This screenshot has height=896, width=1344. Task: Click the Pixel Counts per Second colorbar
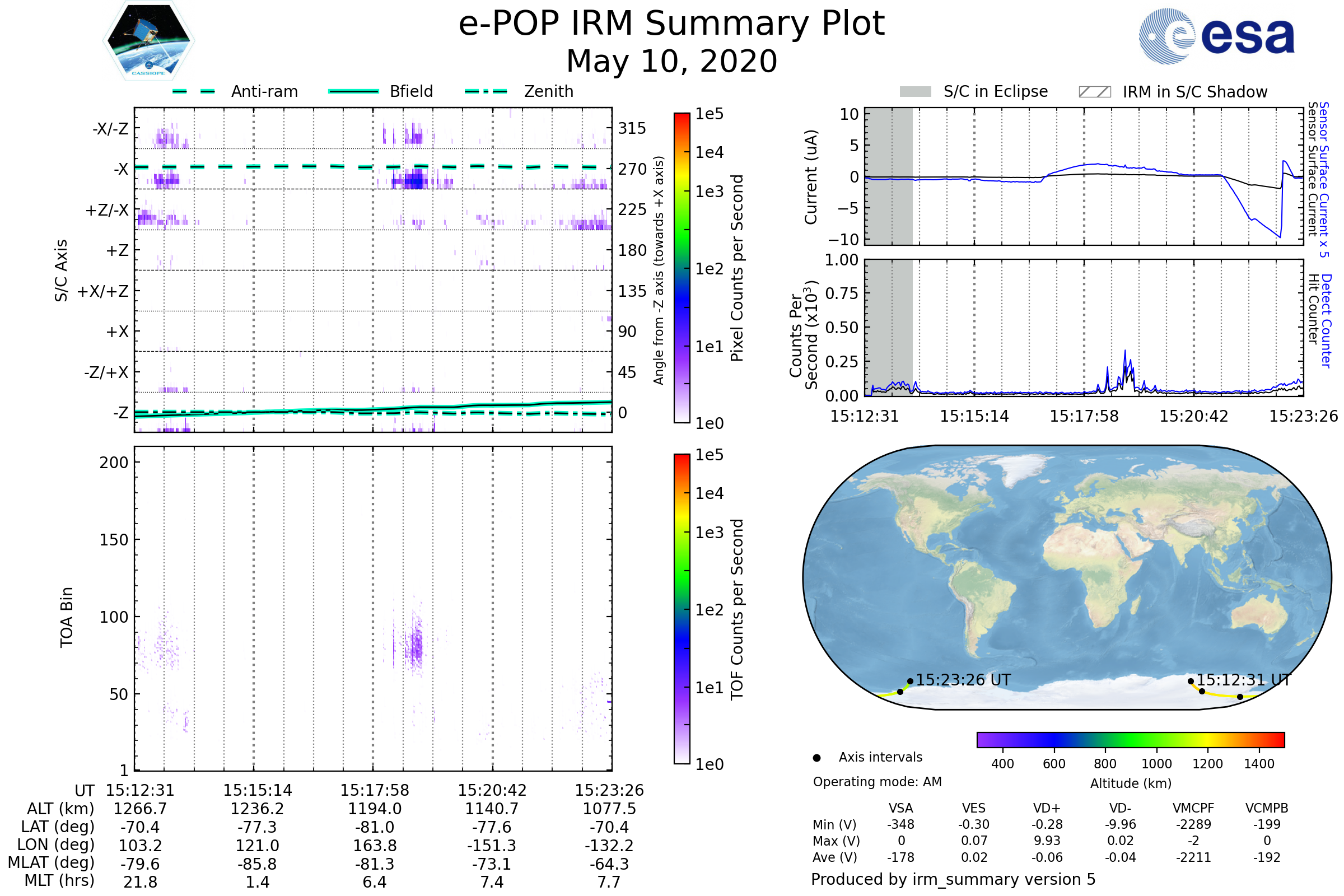[682, 268]
